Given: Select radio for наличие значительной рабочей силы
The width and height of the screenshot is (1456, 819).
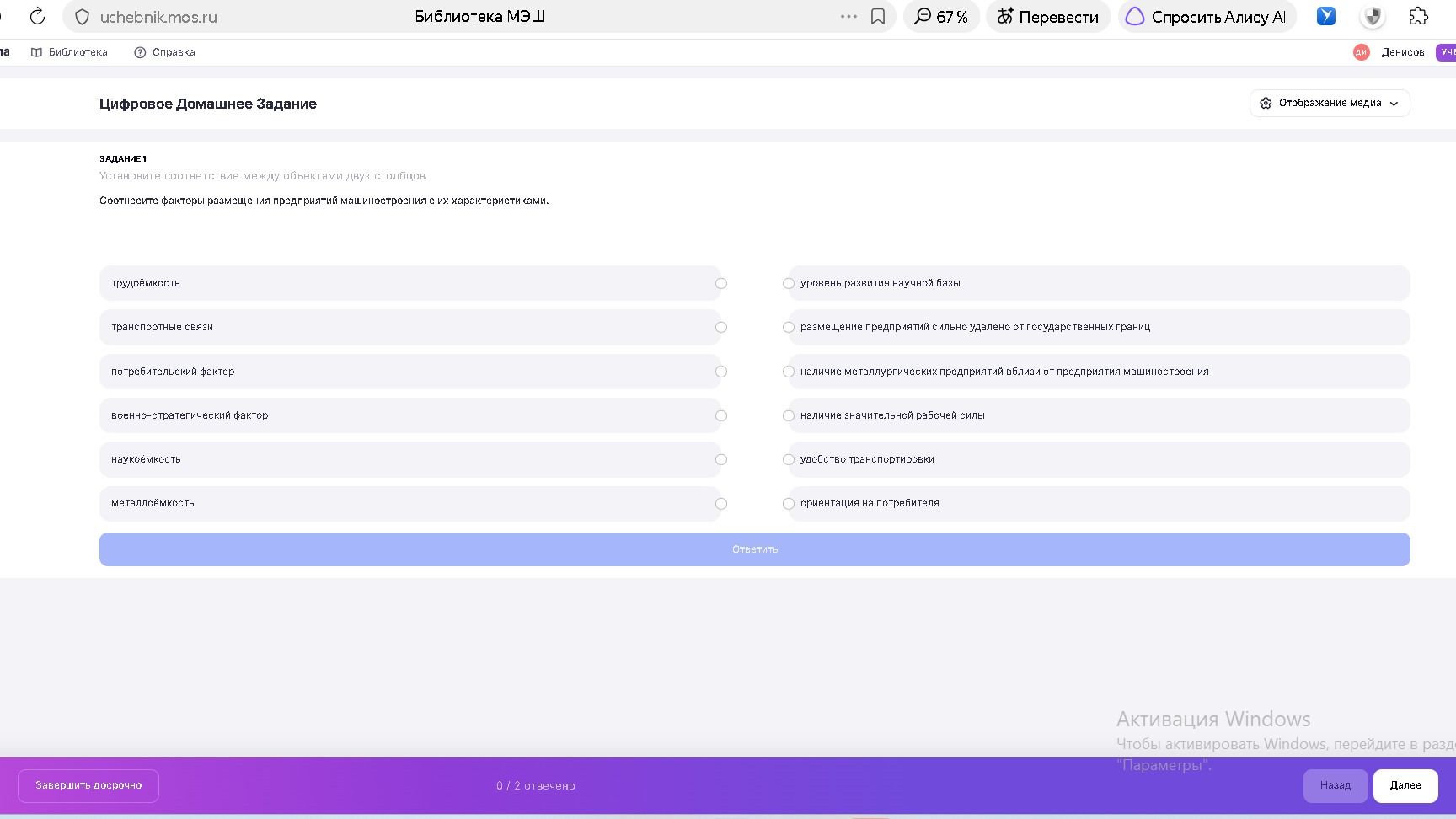Looking at the screenshot, I should (789, 415).
